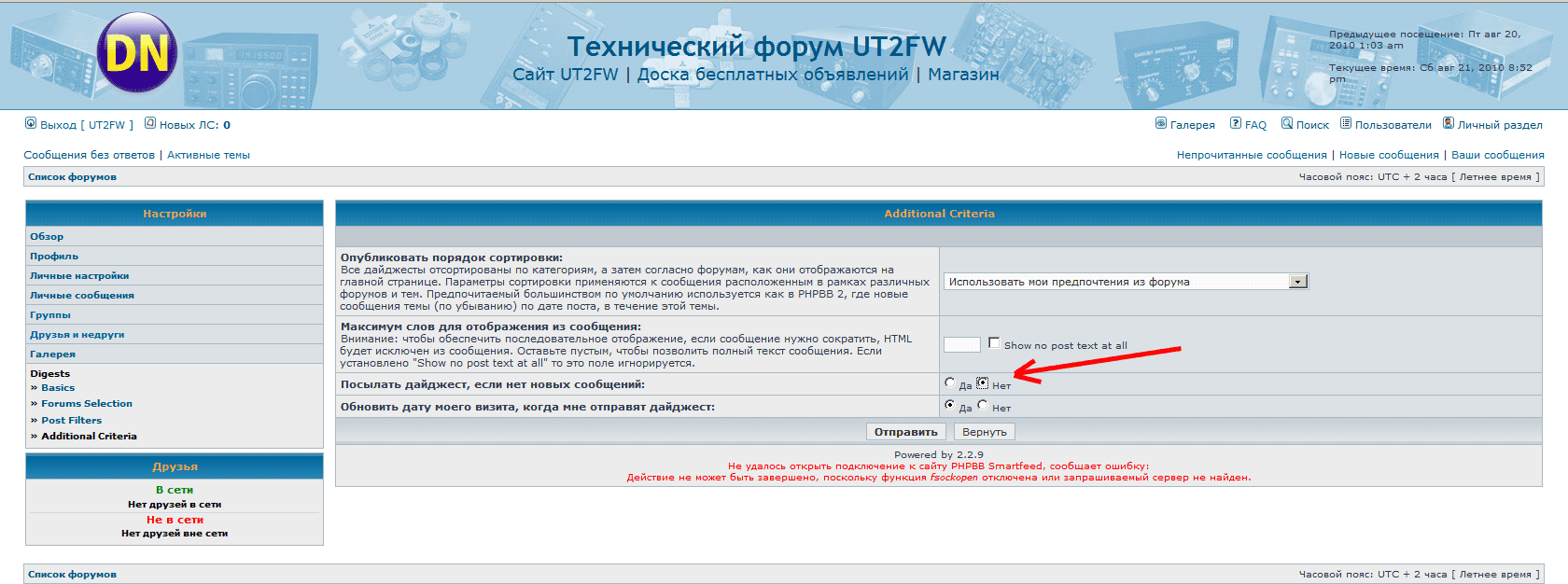Open Forums Selection in Digests menu
The width and height of the screenshot is (1568, 584).
click(x=87, y=404)
